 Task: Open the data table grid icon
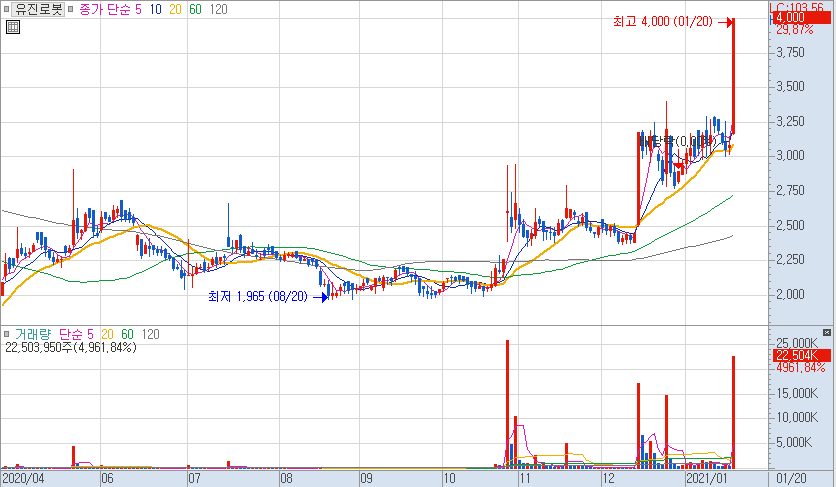tap(13, 27)
